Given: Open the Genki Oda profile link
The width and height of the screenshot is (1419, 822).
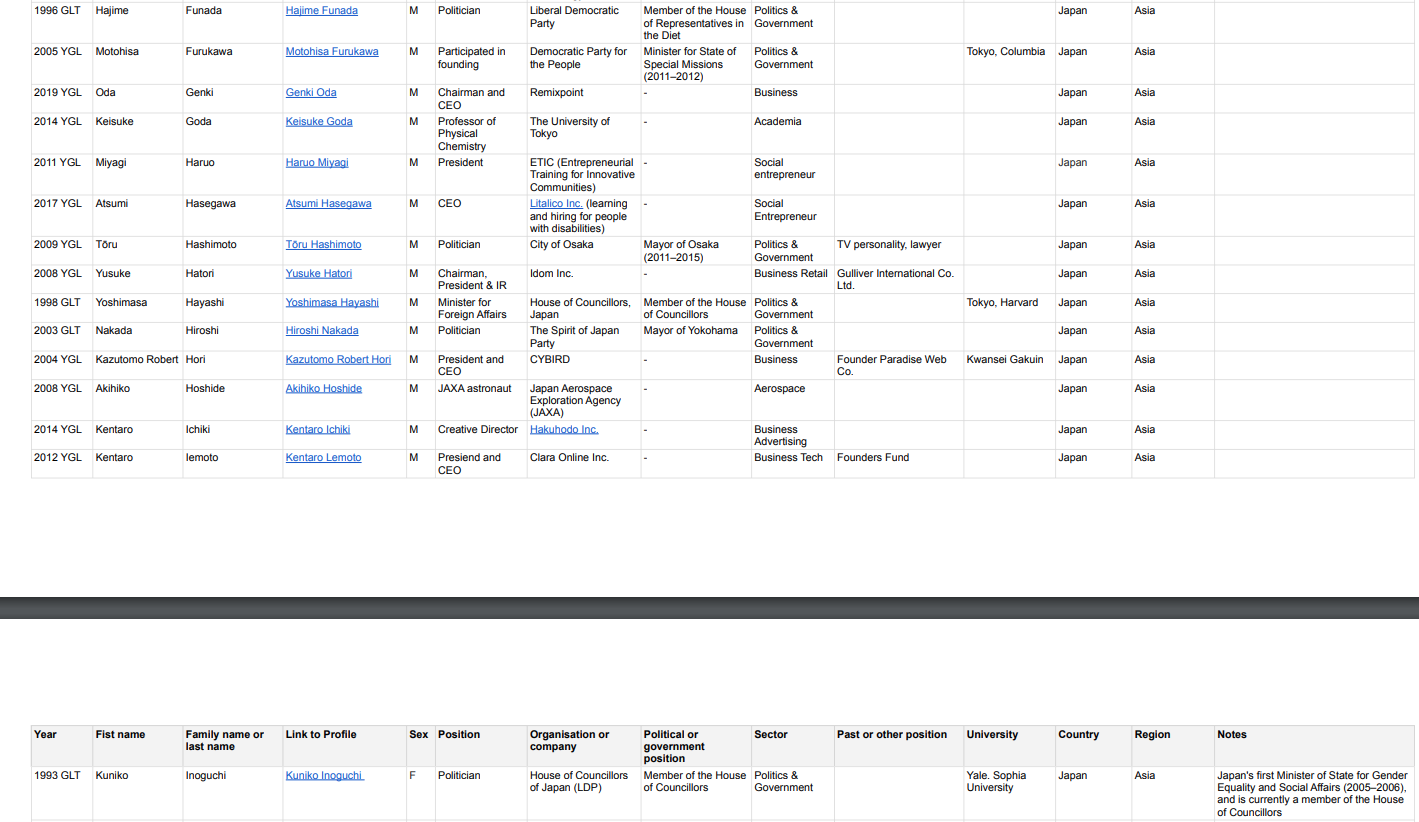Looking at the screenshot, I should (311, 92).
